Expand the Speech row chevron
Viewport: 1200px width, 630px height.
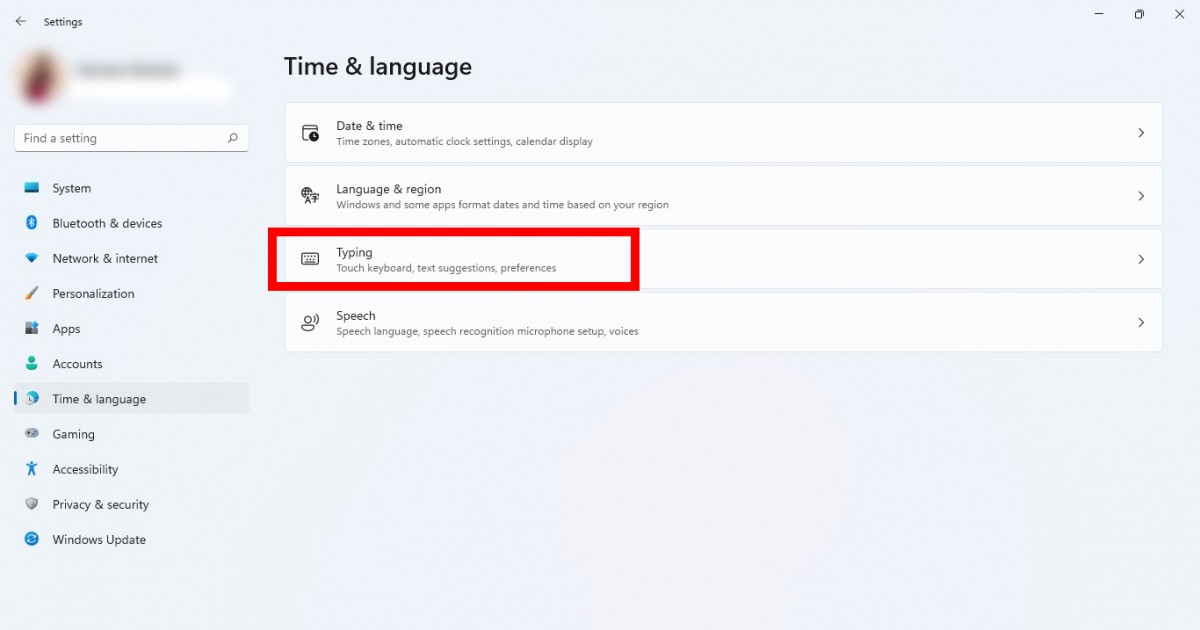click(x=1141, y=322)
